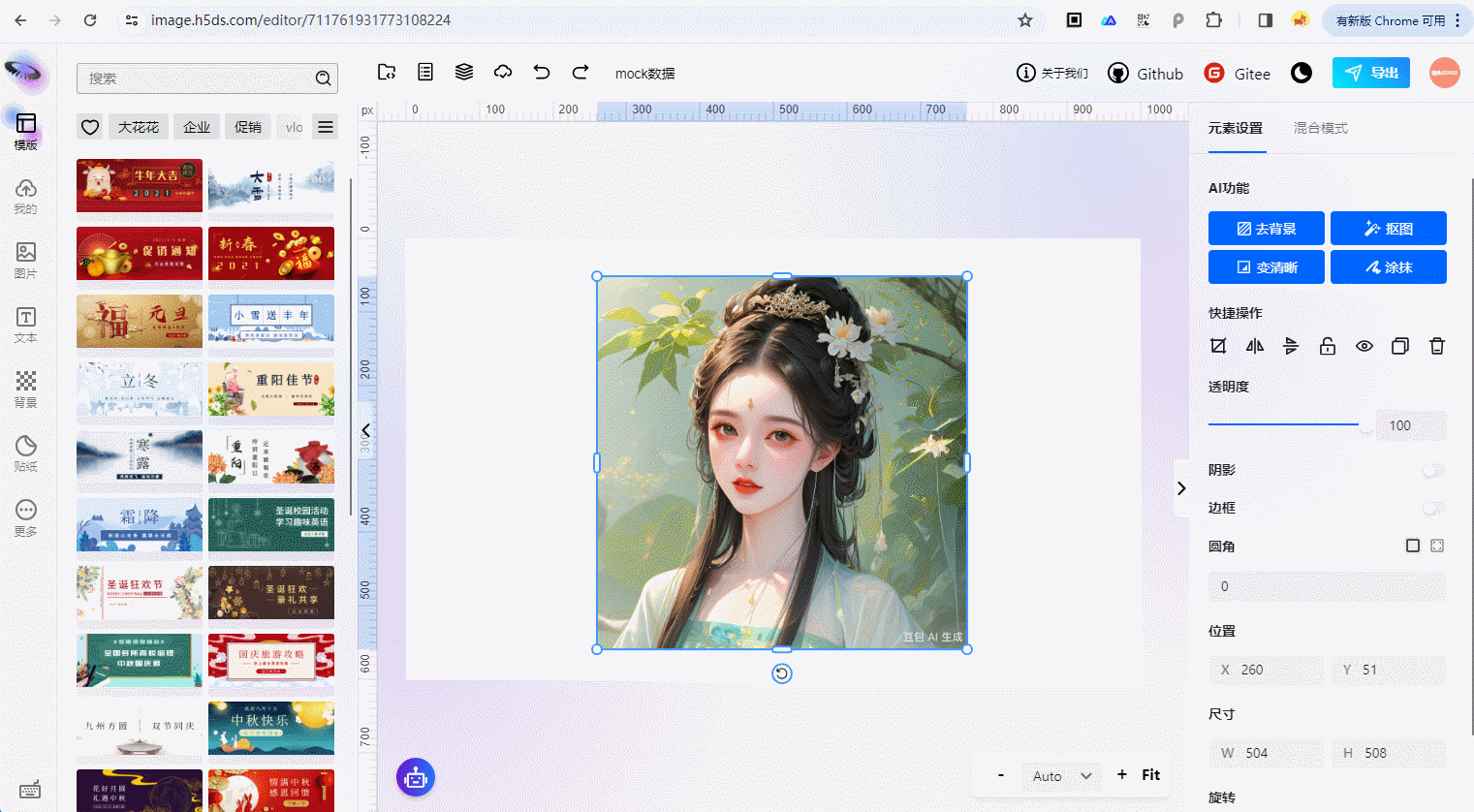Click the 透明度 opacity slider handle
This screenshot has width=1474, height=812.
coord(1366,424)
